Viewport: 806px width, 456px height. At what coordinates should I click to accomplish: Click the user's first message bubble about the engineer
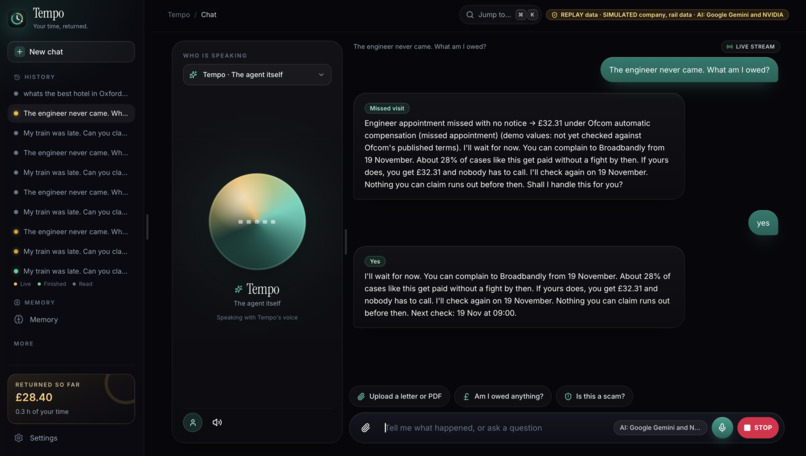point(689,70)
